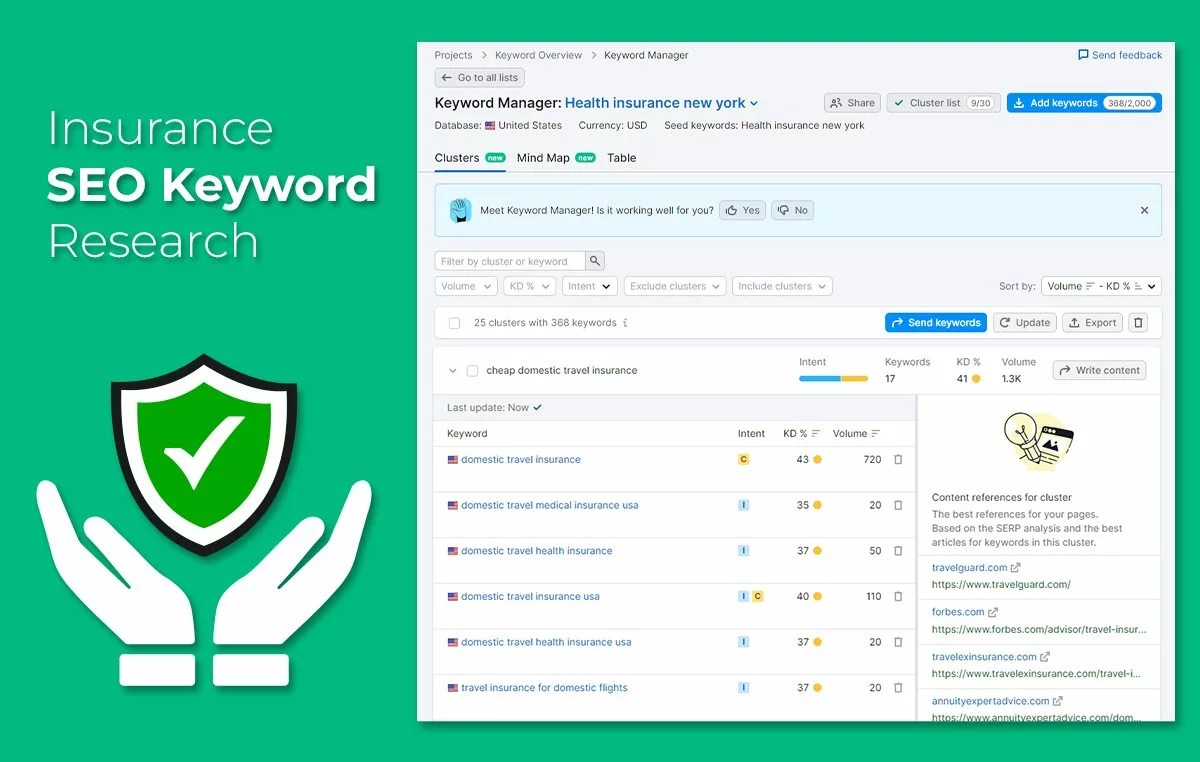Click the KD % column sort icon

pyautogui.click(x=816, y=434)
